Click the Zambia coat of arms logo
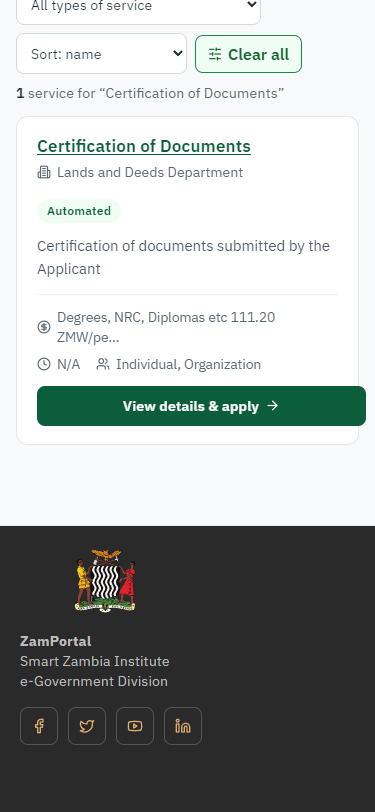The width and height of the screenshot is (375, 812). (106, 581)
